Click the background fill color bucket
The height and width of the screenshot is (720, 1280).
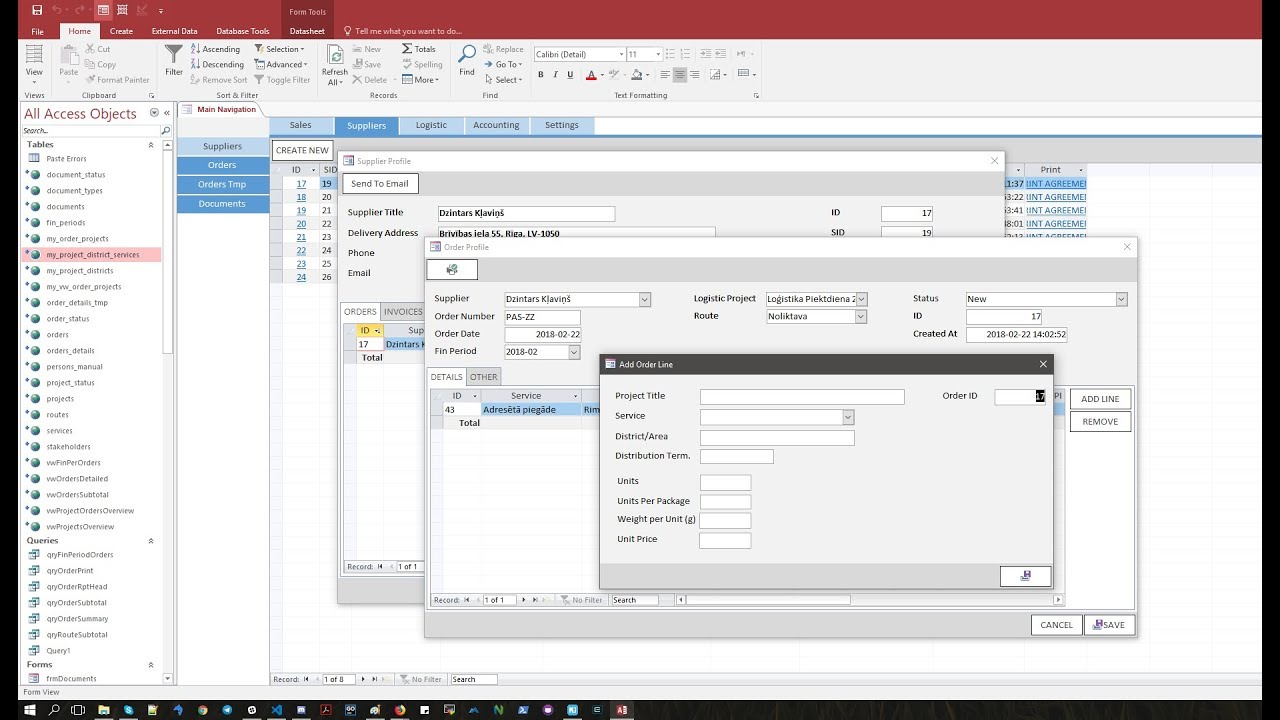[637, 75]
